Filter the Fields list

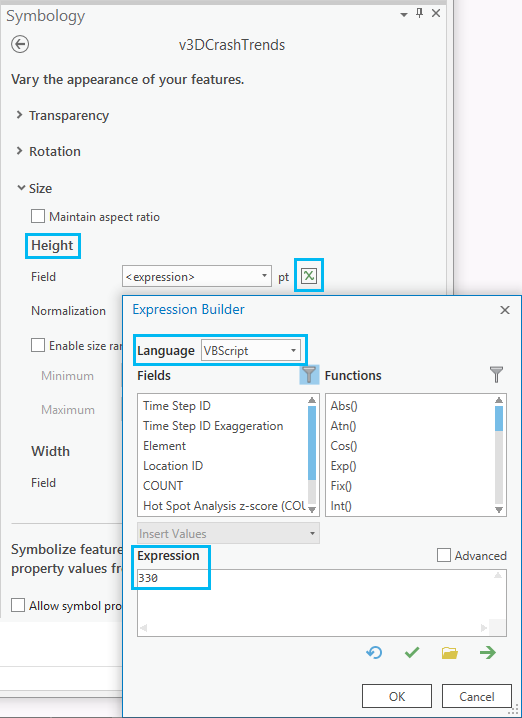(x=309, y=375)
